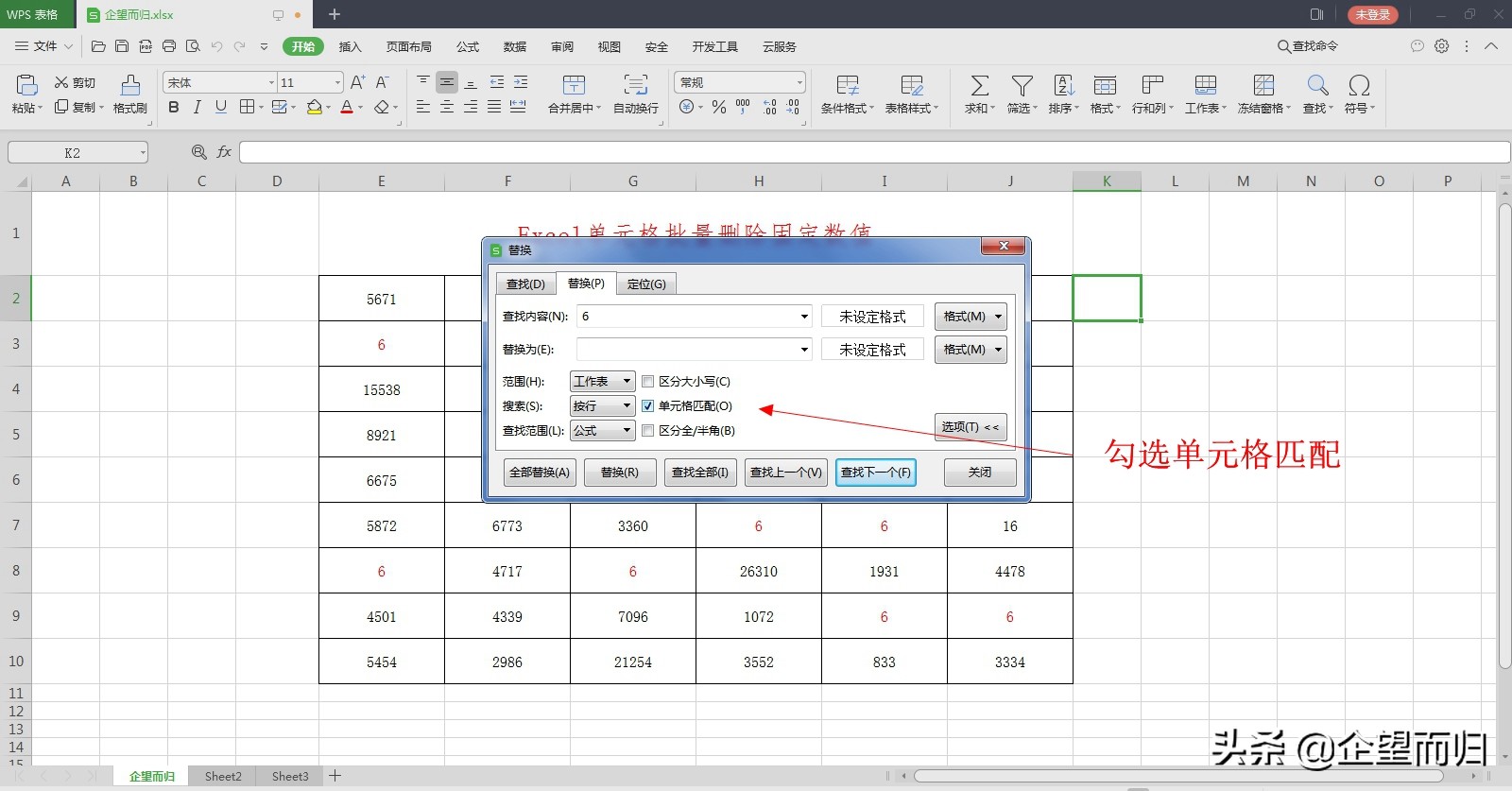Click the formula bar input
Screen dimensions: 1512x791
click(x=874, y=152)
